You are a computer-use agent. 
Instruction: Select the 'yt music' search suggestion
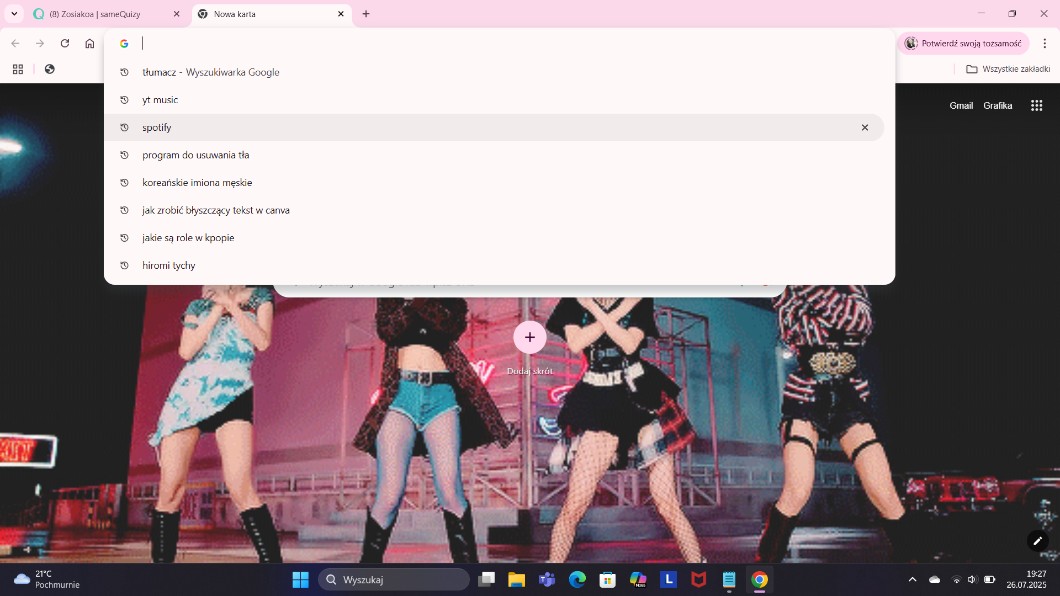160,100
